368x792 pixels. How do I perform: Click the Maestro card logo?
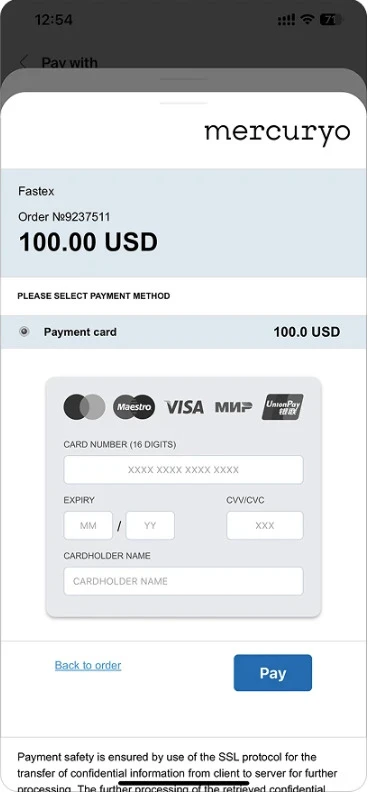pyautogui.click(x=134, y=407)
